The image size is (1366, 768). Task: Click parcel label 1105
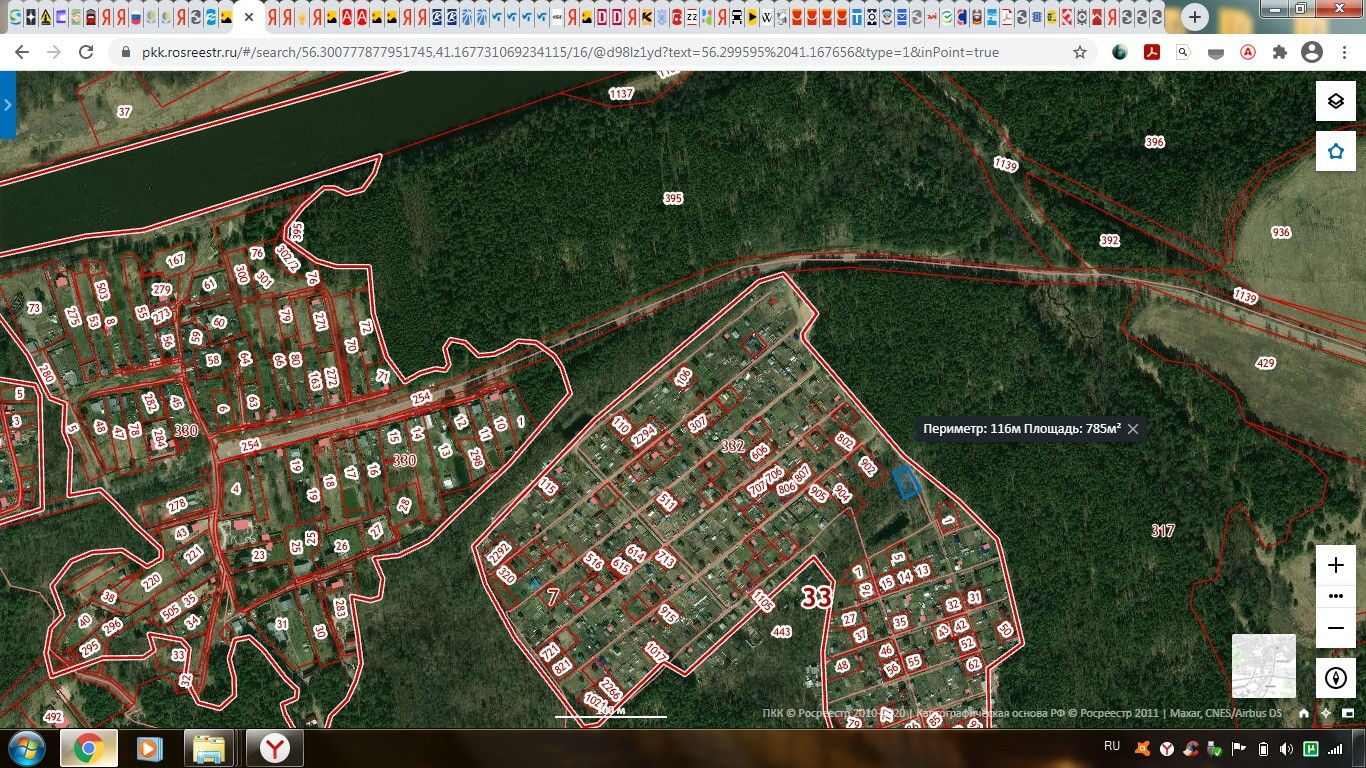click(763, 600)
